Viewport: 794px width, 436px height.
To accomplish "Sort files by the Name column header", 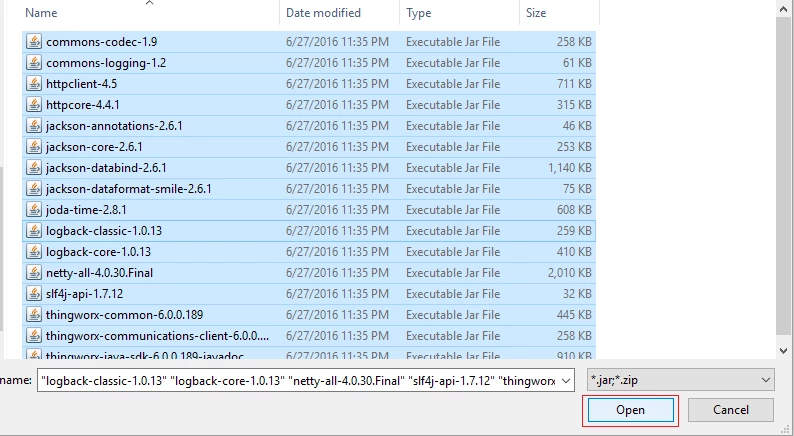I will coord(41,13).
